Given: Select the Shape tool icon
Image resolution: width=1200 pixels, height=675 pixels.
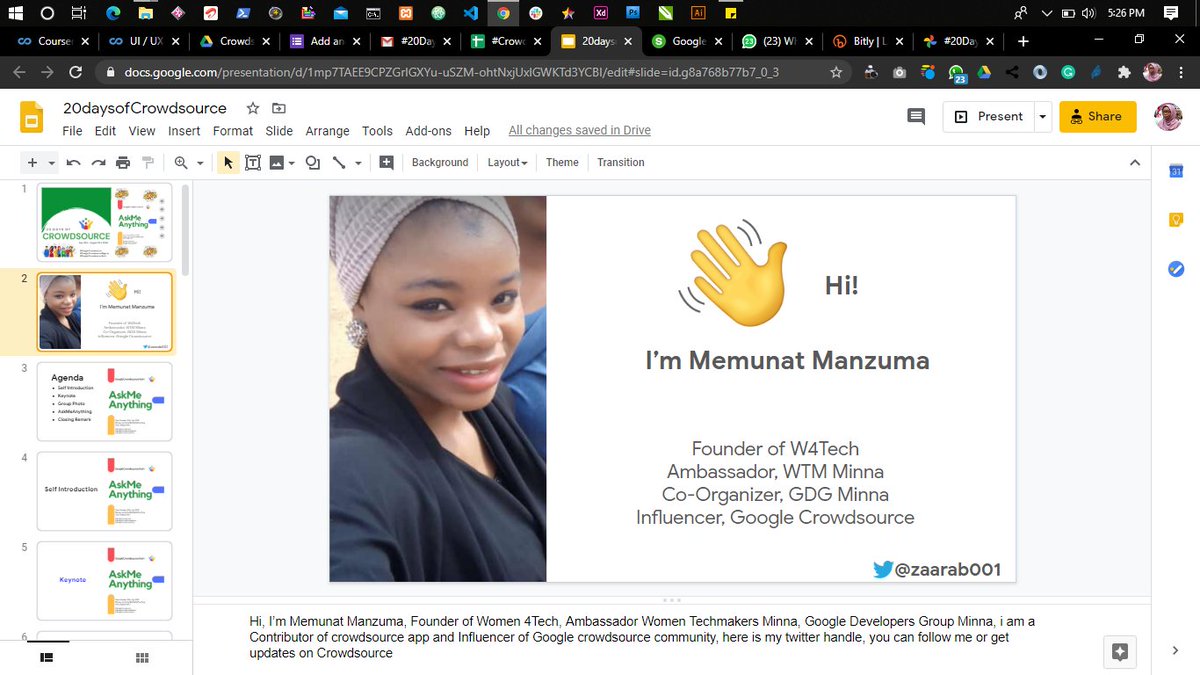Looking at the screenshot, I should pyautogui.click(x=313, y=162).
